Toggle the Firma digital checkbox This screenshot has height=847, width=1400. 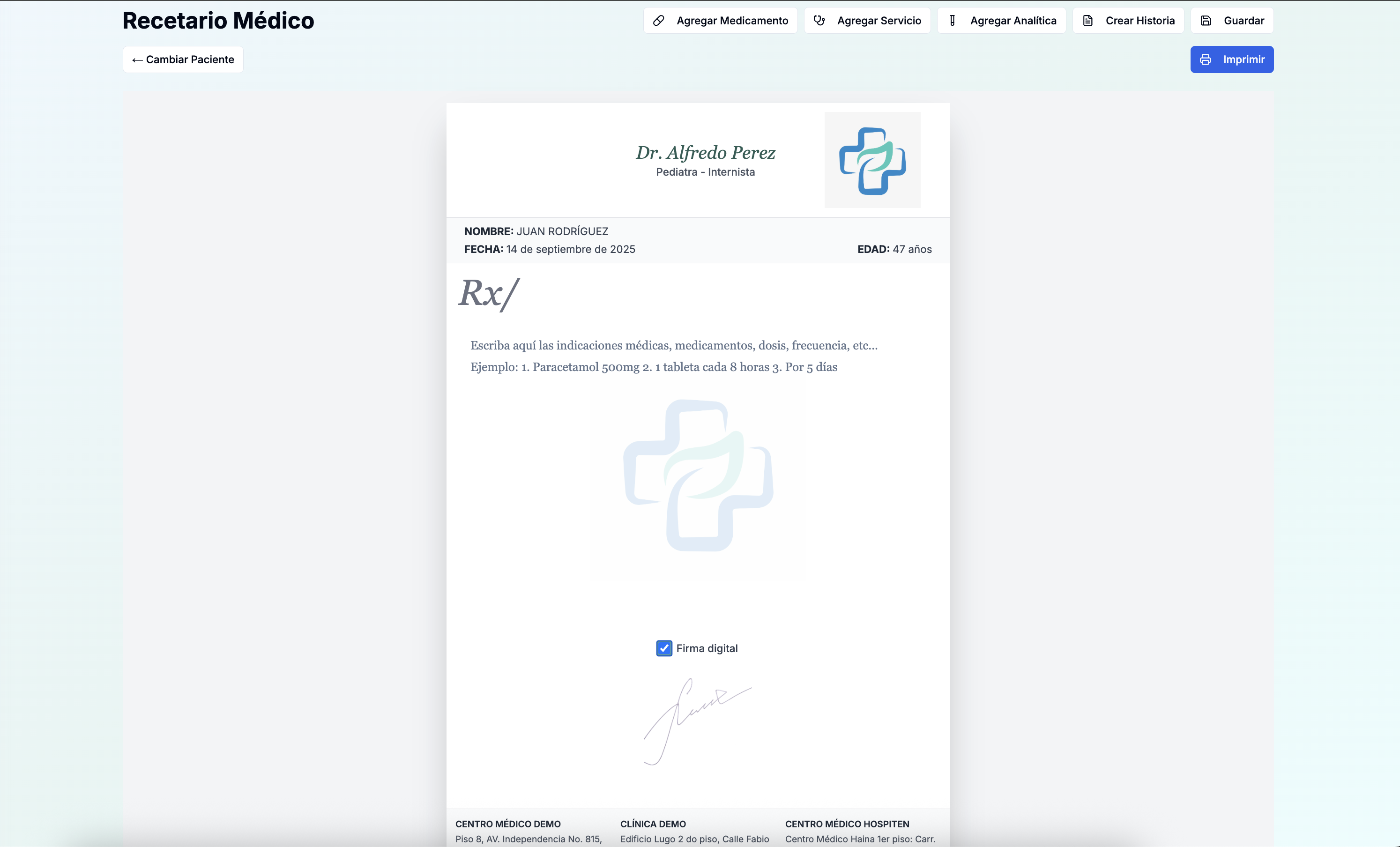pos(663,648)
